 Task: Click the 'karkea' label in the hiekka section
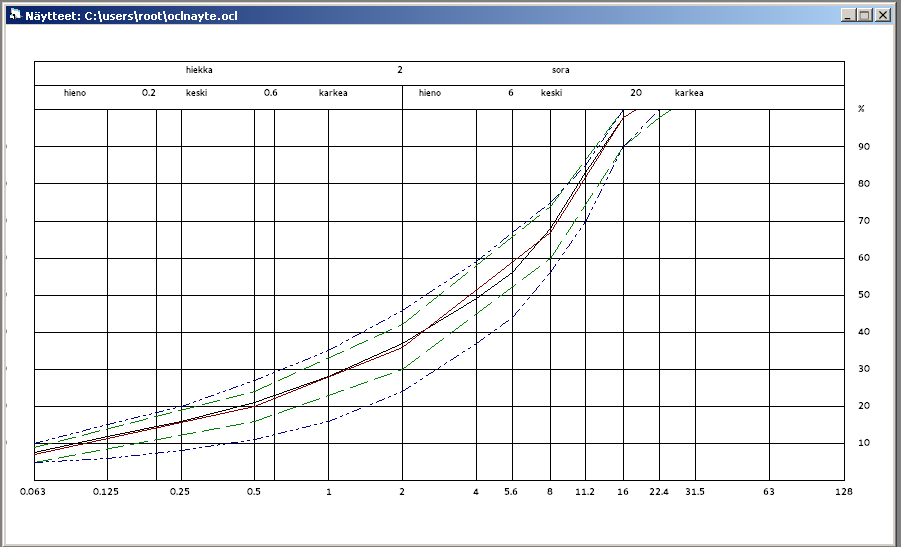click(x=333, y=93)
